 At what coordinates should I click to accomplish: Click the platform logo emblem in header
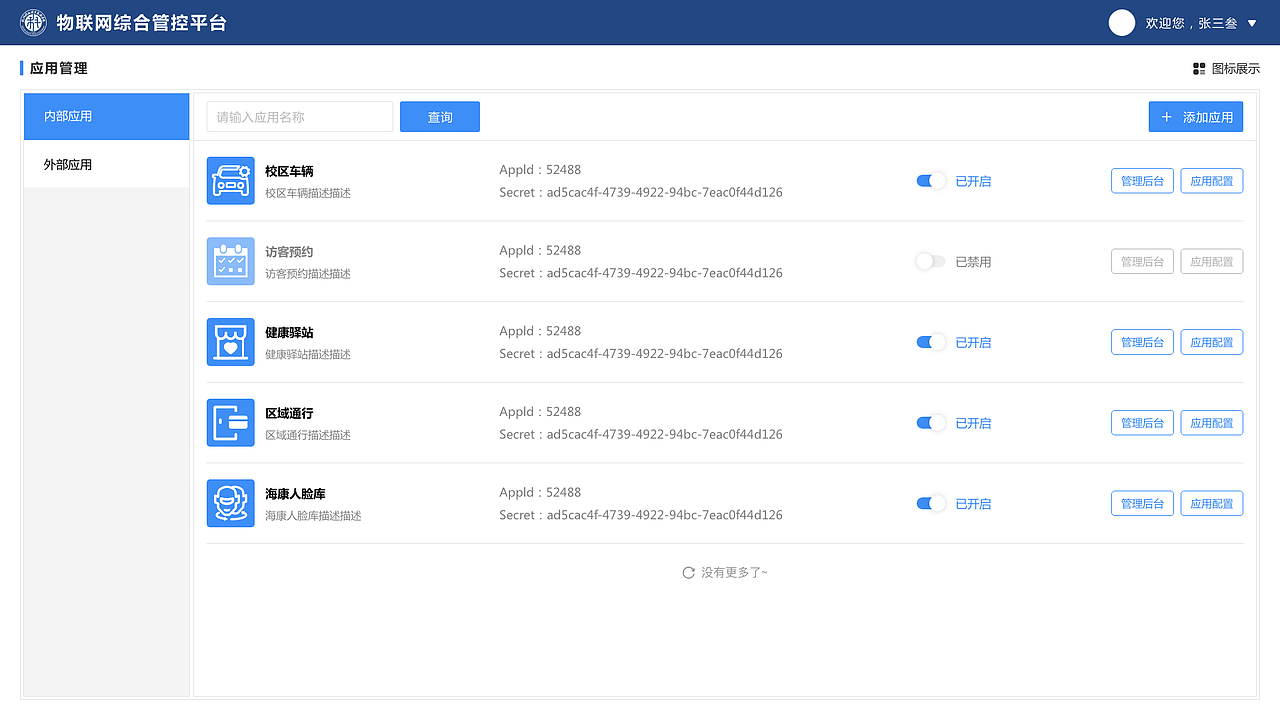pos(33,22)
